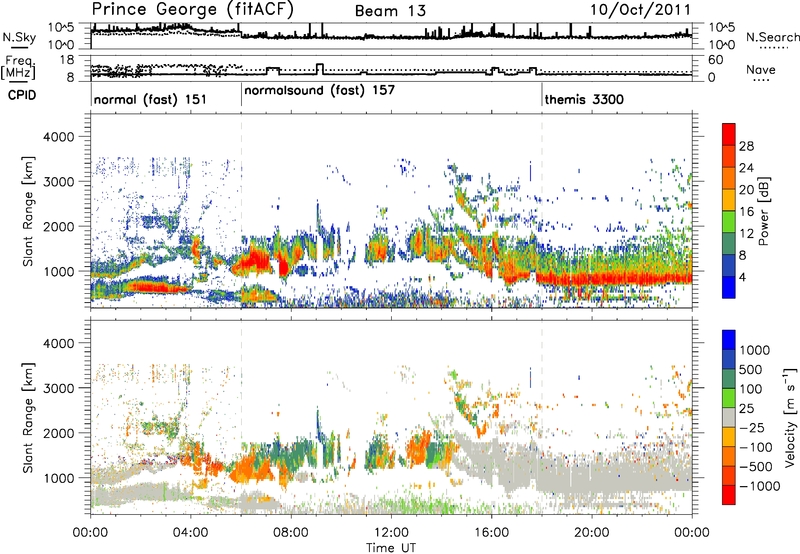
Task: Click the 'N.Search' legend label
Action: click(x=772, y=37)
